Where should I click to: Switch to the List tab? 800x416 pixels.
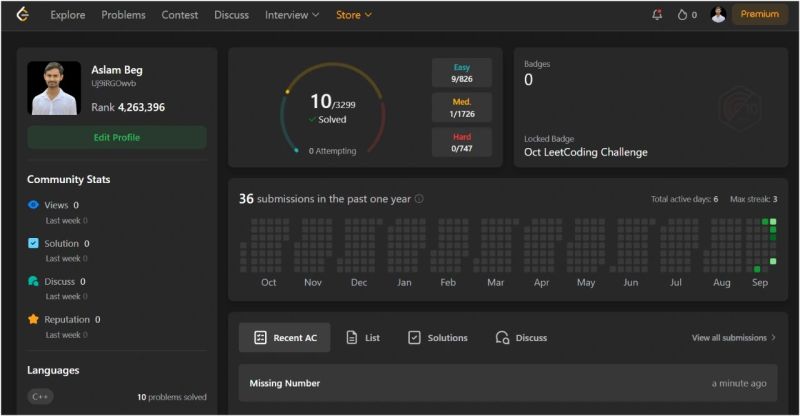pos(363,337)
